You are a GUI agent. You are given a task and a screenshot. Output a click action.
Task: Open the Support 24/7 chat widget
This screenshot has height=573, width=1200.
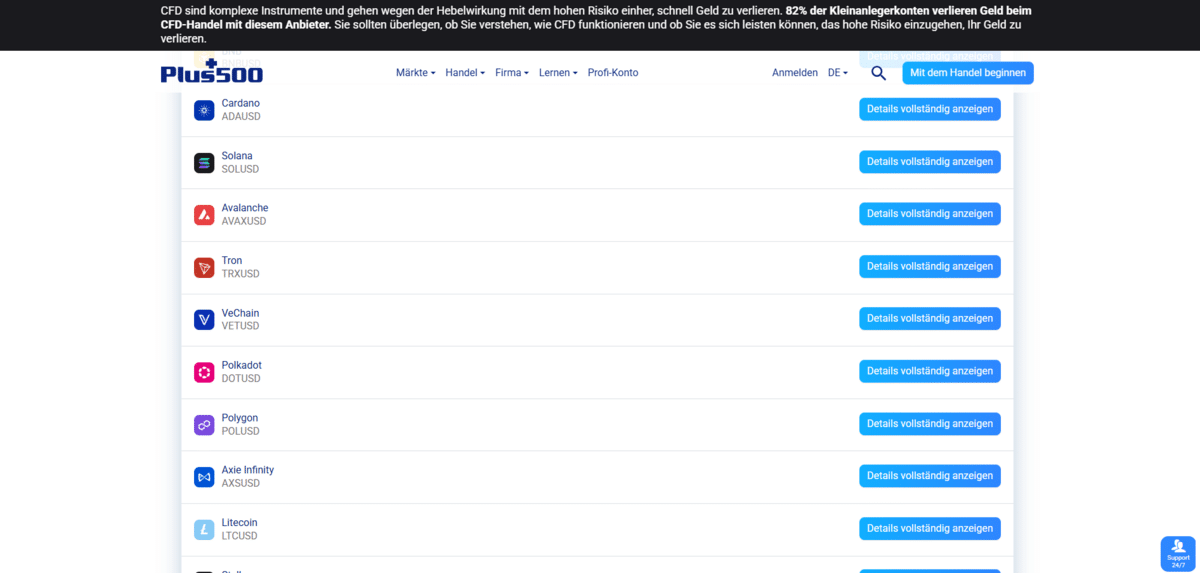[1178, 553]
